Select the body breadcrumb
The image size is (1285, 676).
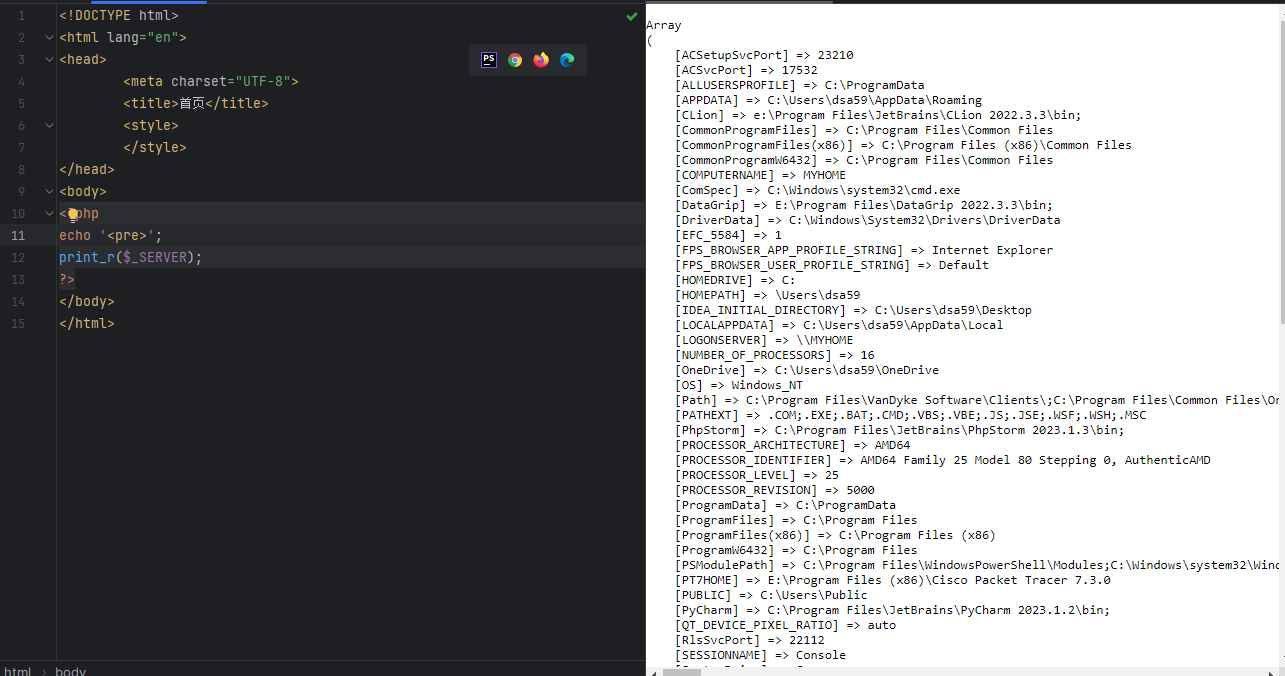[x=70, y=671]
